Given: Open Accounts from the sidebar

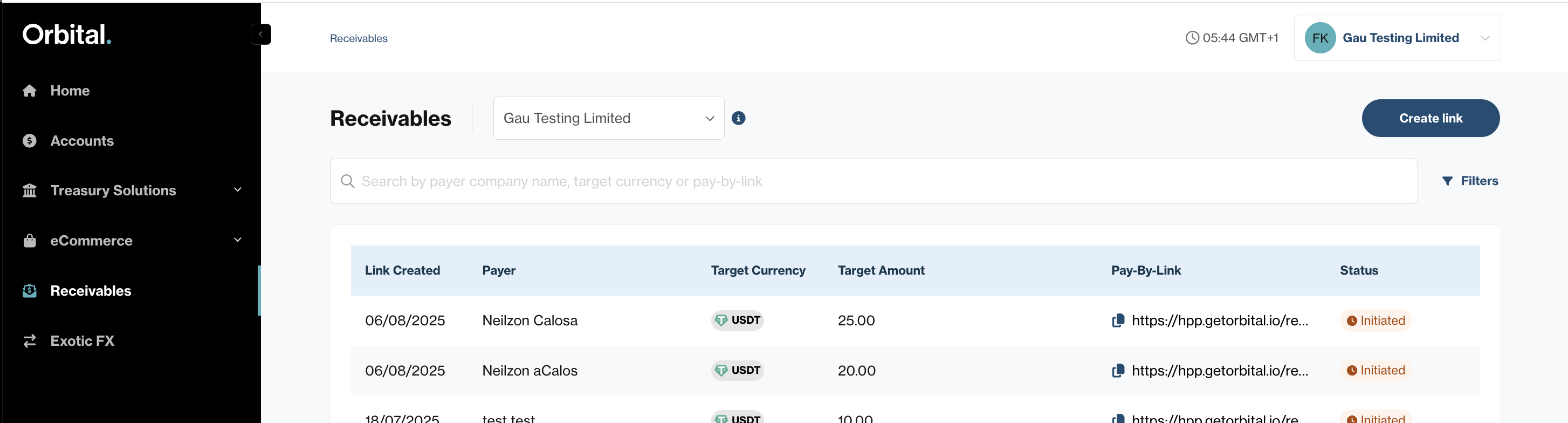Looking at the screenshot, I should pos(82,141).
